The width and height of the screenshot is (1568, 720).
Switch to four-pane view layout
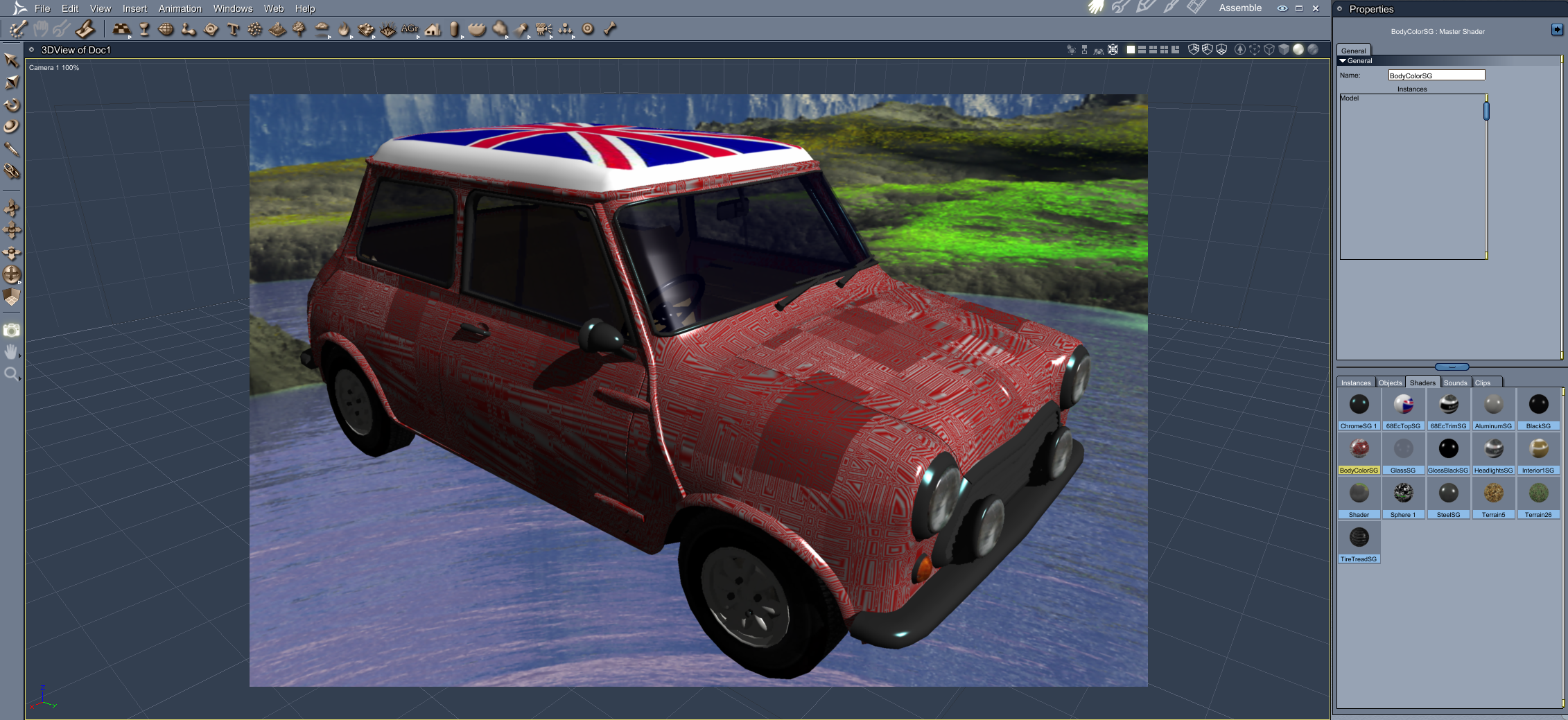[1164, 50]
